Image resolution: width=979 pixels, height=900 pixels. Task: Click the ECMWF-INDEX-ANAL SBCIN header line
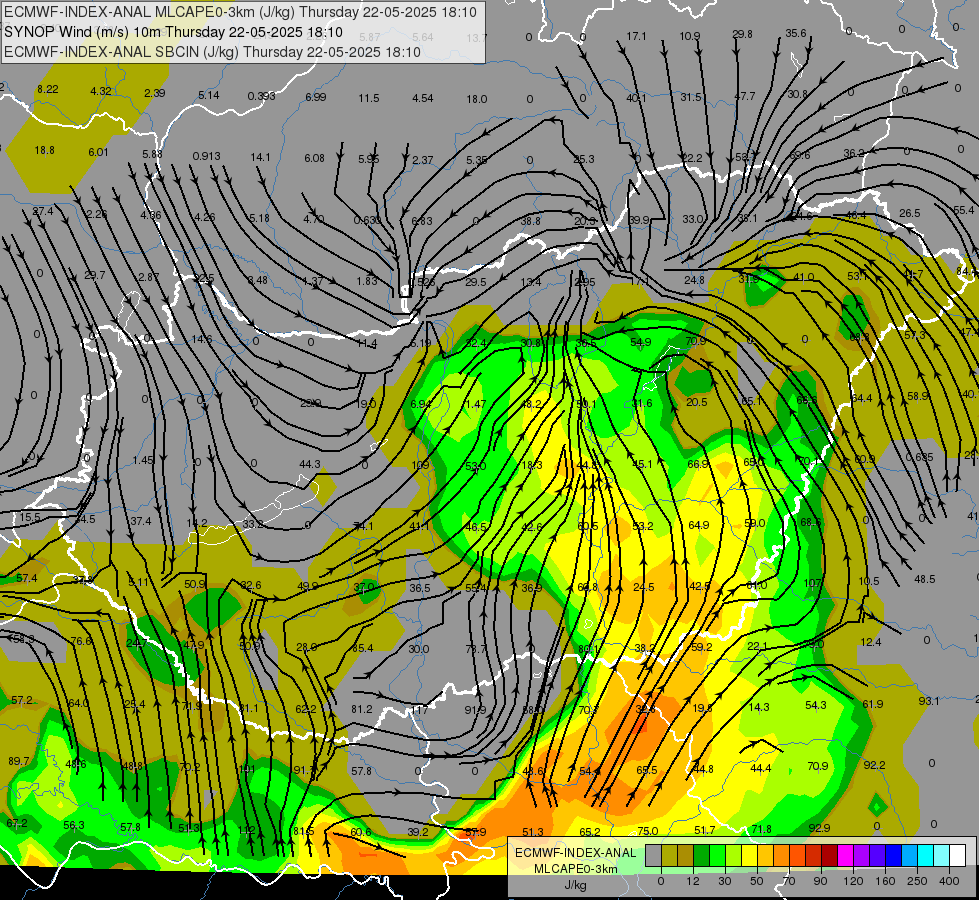[x=212, y=52]
